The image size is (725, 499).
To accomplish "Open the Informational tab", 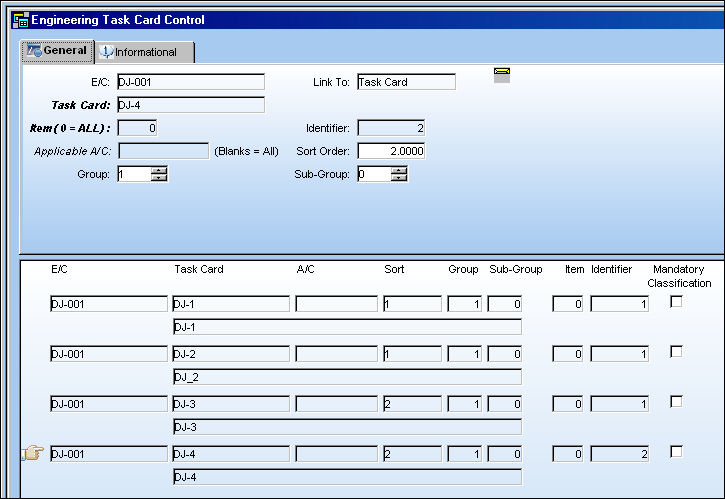I will click(x=145, y=52).
